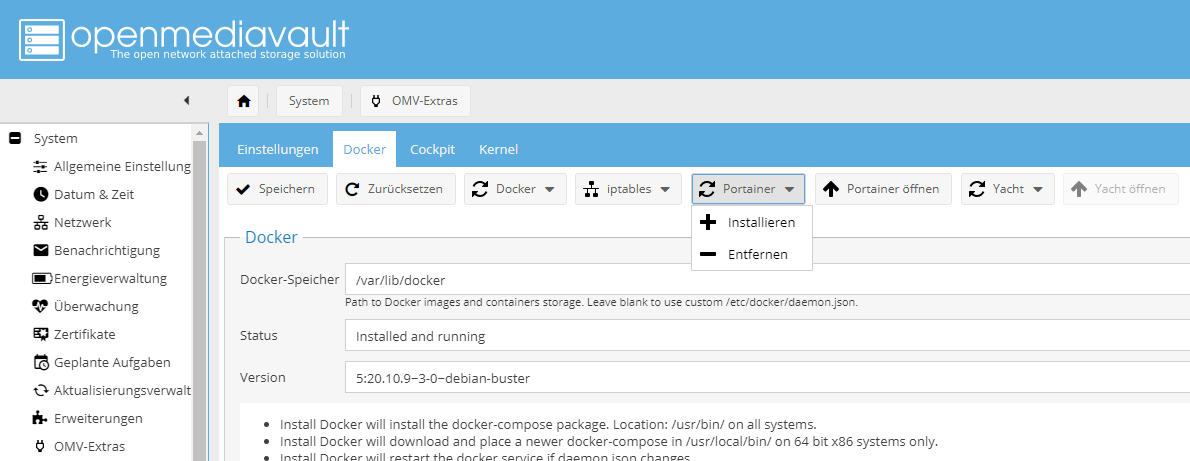Click the Speichern button

[277, 189]
